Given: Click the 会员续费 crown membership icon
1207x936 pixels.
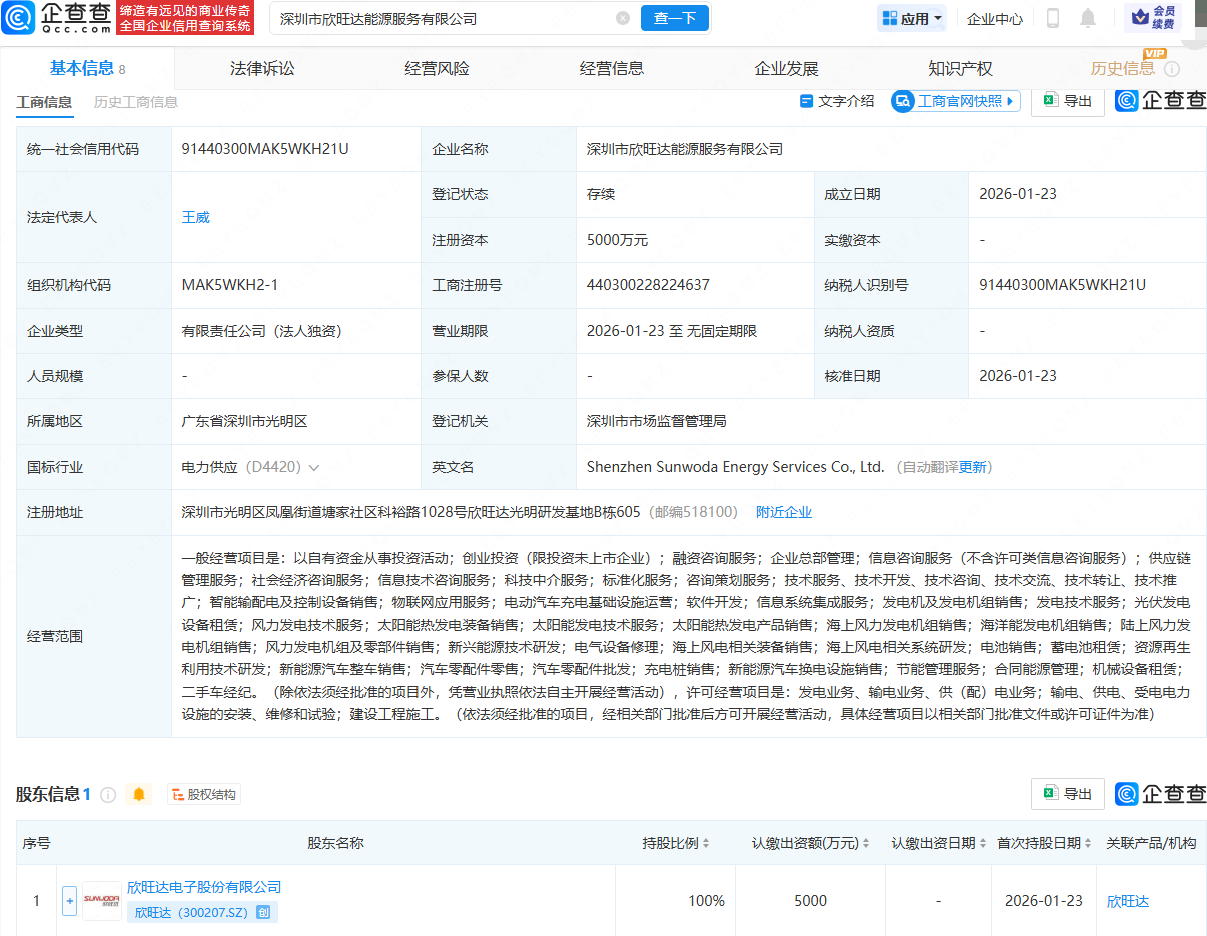Looking at the screenshot, I should (1140, 18).
